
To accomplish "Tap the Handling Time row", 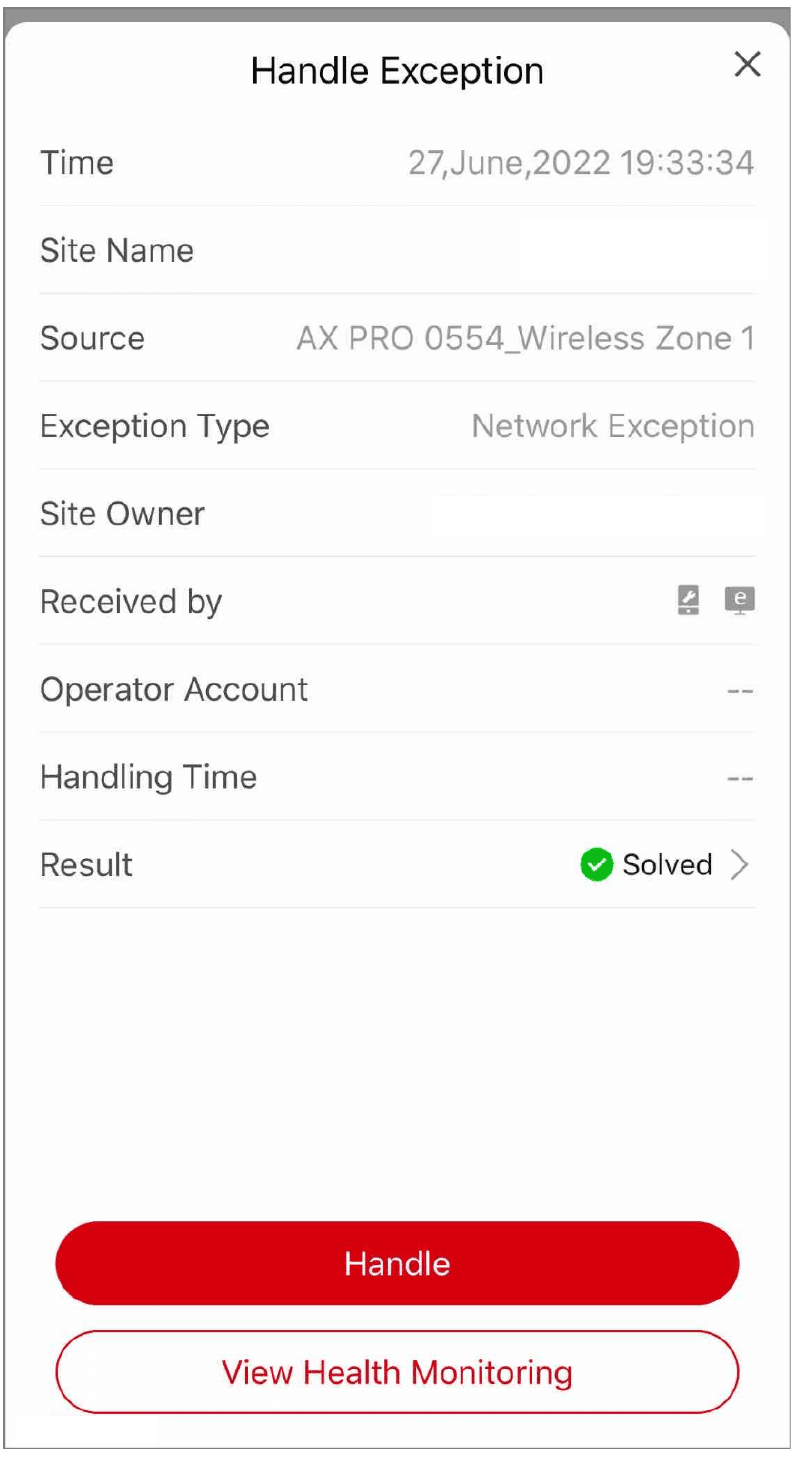I will (397, 777).
